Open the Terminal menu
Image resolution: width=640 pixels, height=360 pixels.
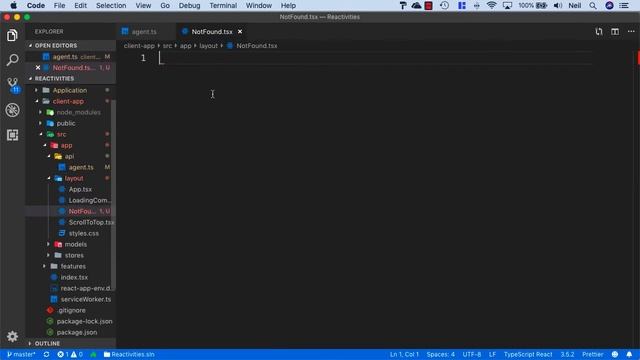(223, 5)
